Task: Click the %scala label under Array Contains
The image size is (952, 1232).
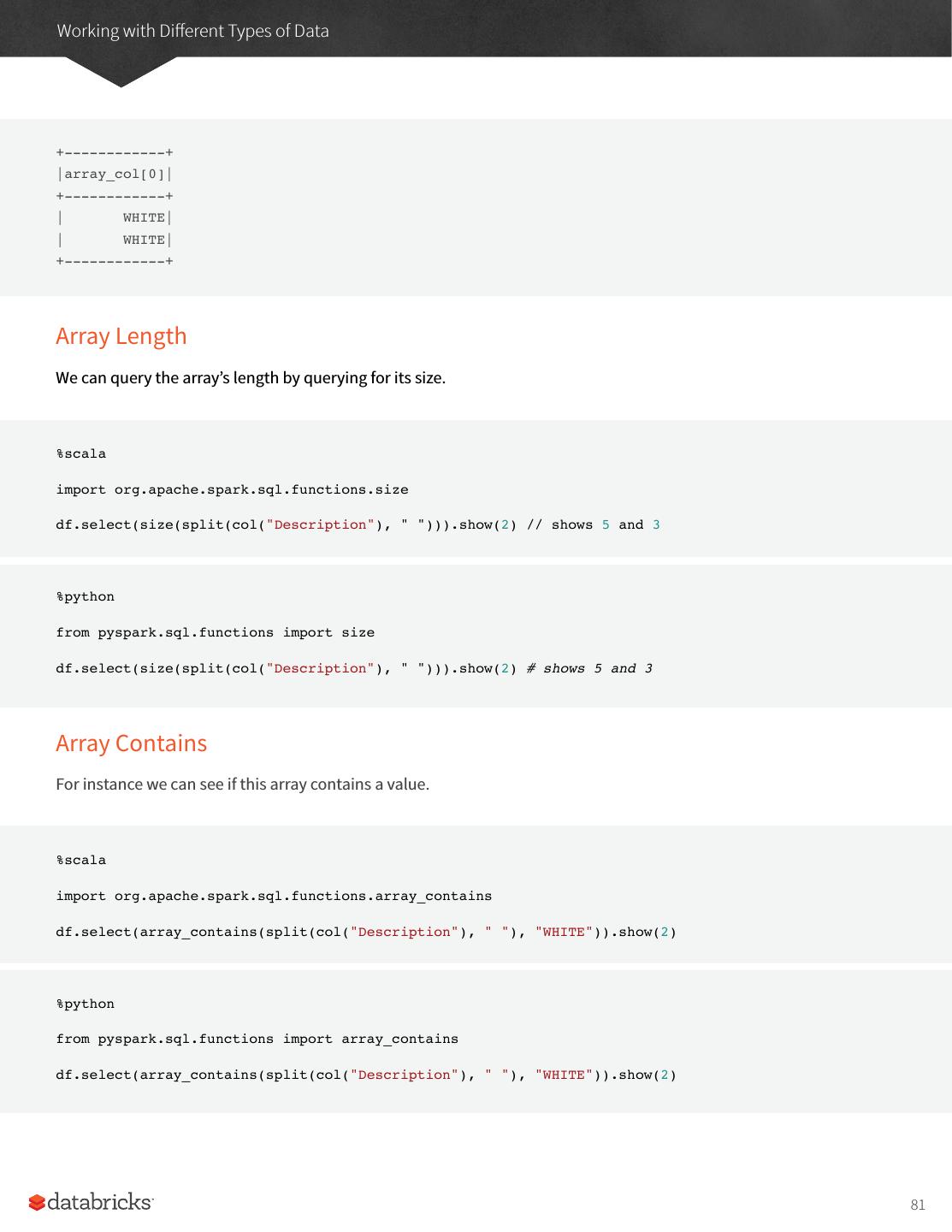Action: point(81,861)
